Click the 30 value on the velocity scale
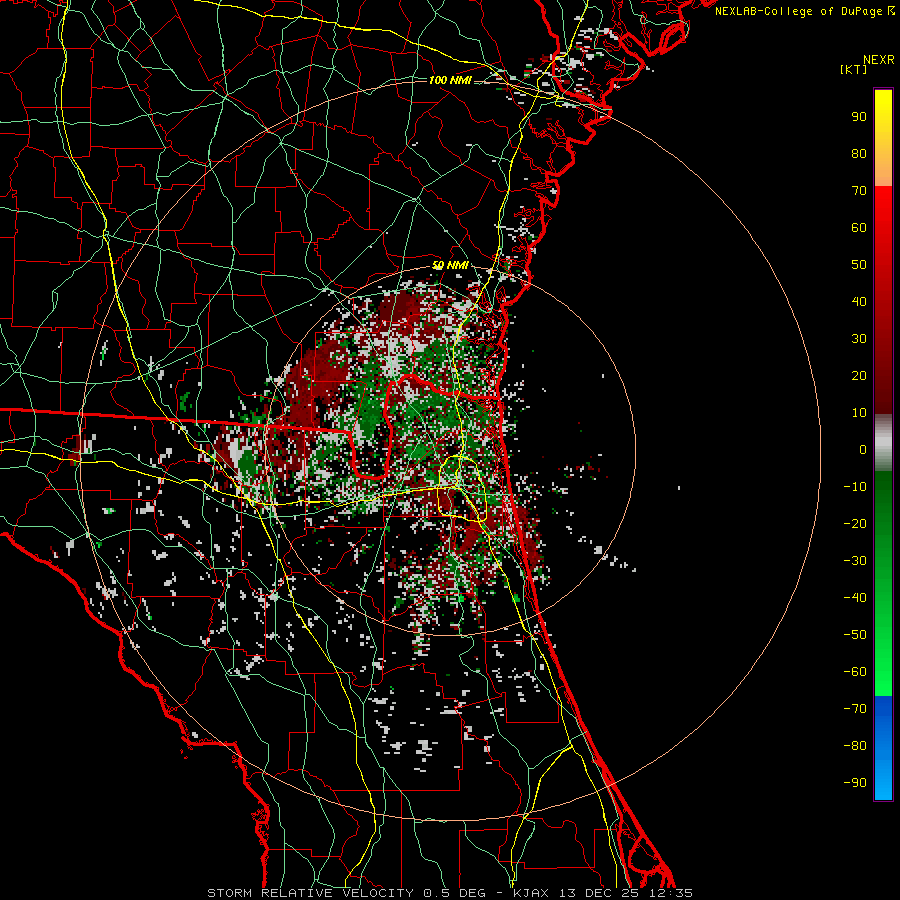 point(859,339)
